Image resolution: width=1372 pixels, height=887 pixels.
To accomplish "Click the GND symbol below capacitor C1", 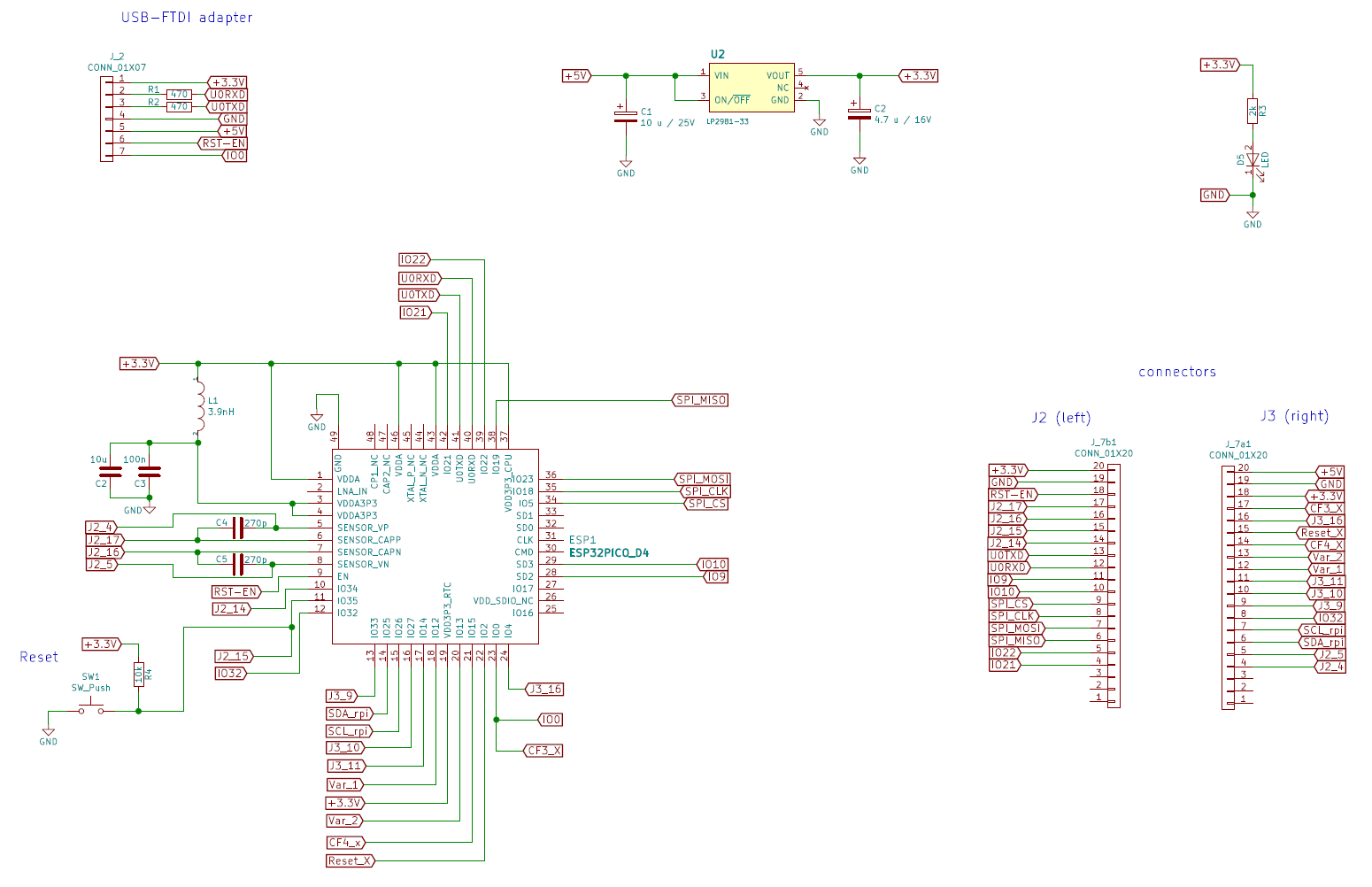I will (x=626, y=168).
